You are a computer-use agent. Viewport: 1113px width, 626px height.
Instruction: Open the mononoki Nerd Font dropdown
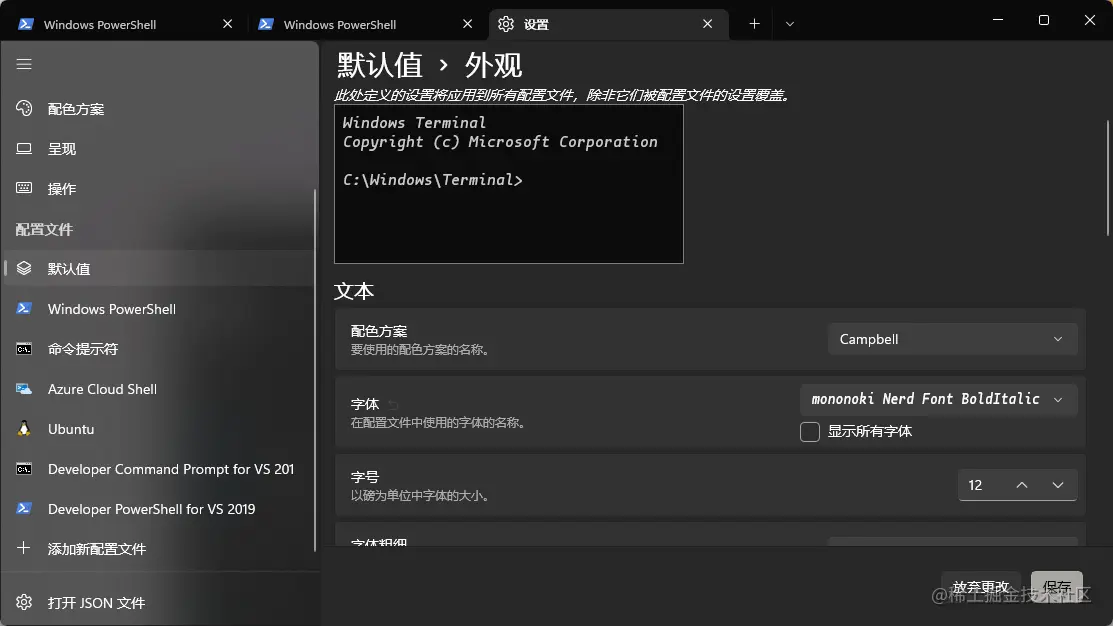(938, 399)
